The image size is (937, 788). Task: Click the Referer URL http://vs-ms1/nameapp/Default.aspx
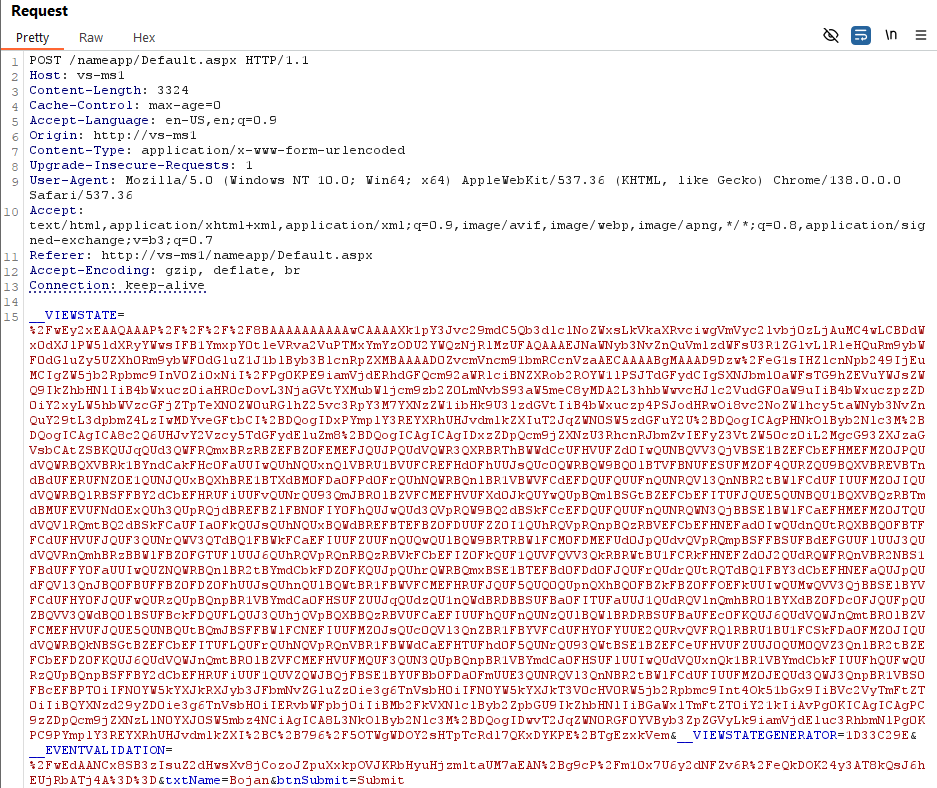point(237,255)
